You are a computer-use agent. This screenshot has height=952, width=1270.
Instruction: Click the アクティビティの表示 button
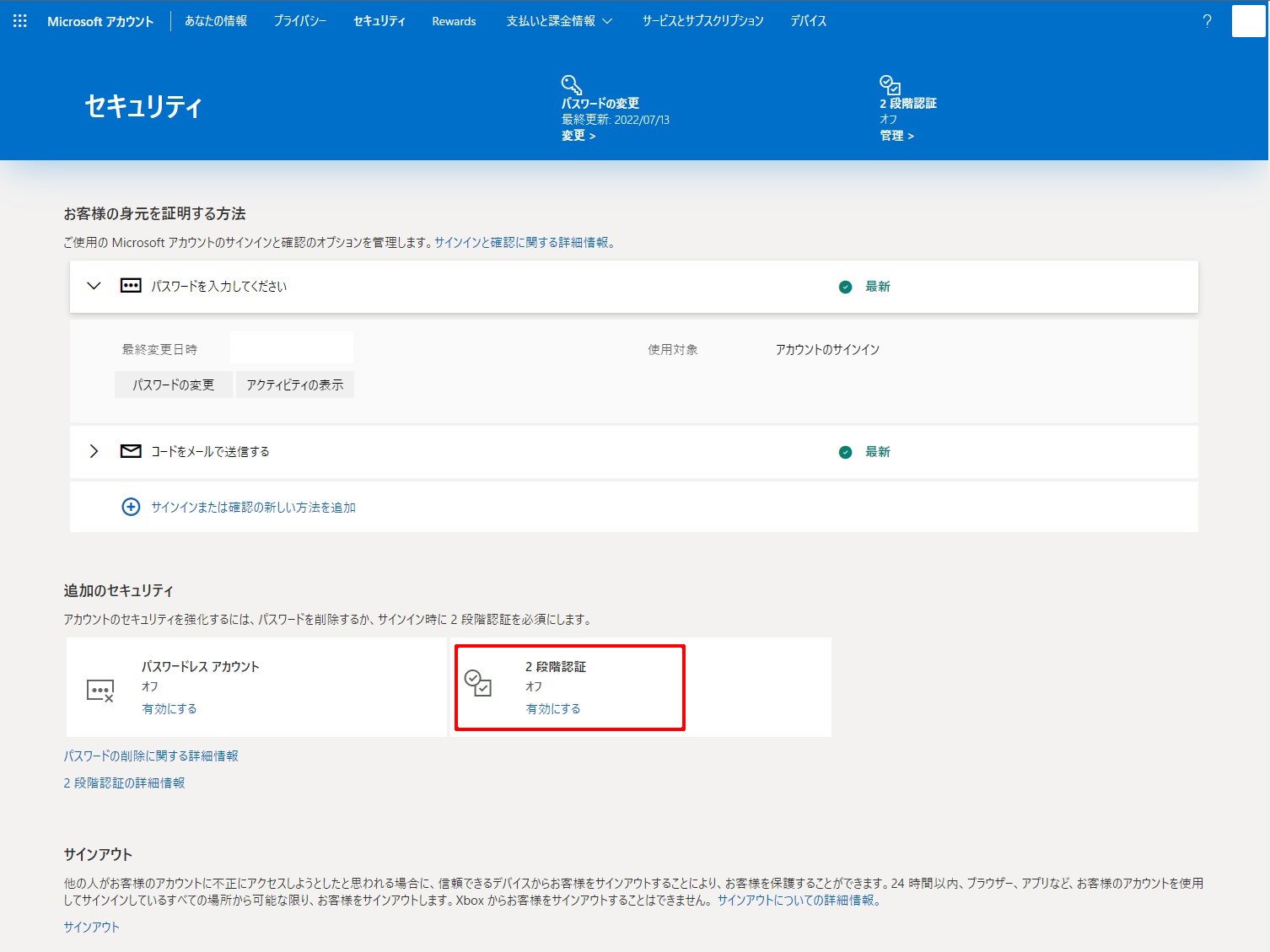(294, 385)
